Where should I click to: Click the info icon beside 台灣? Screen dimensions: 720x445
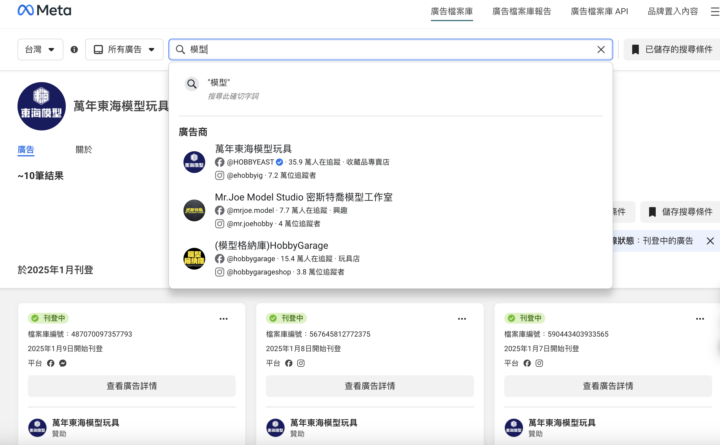click(x=74, y=49)
